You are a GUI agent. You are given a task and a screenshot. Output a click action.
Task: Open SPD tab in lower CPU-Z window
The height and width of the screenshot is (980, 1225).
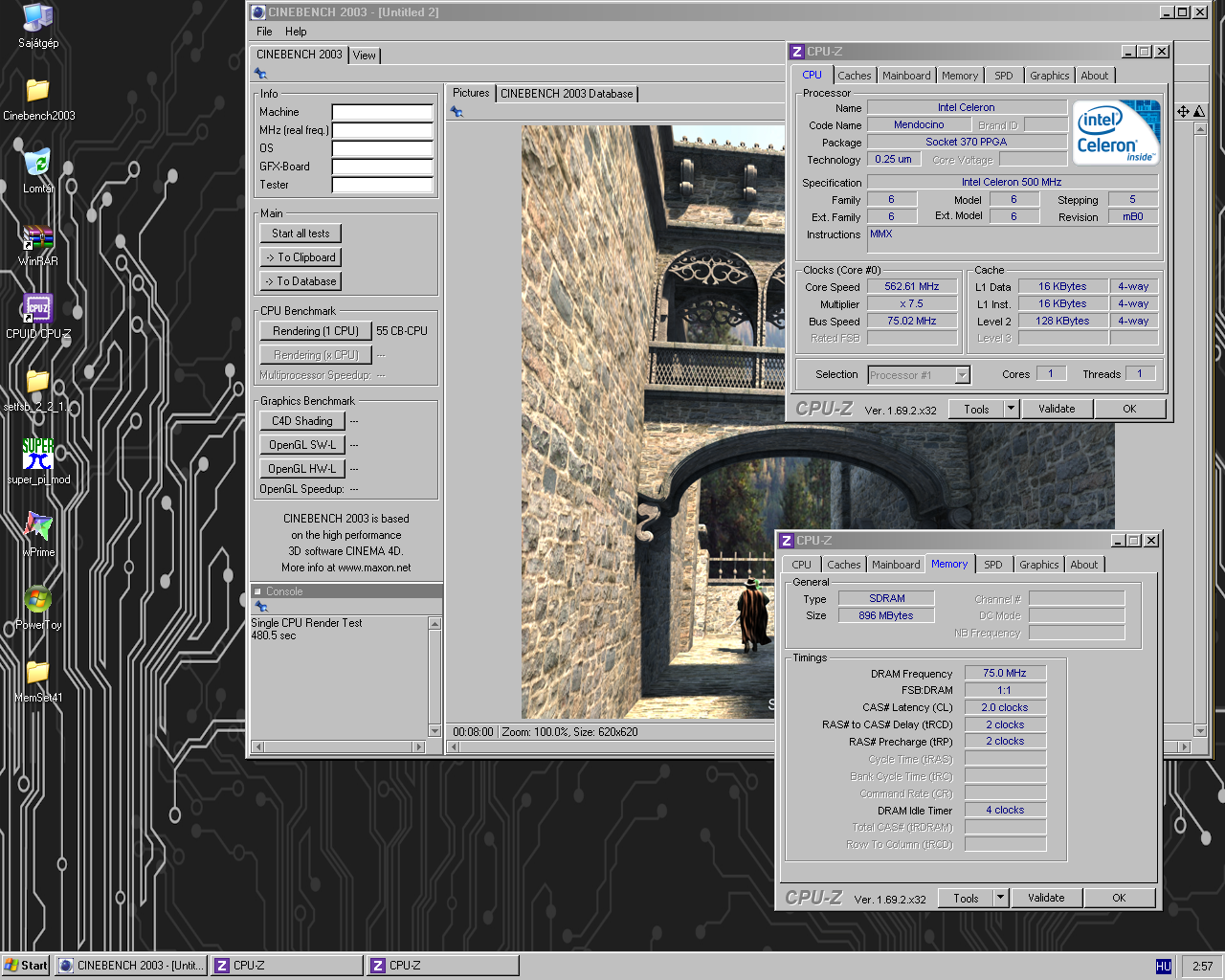click(x=993, y=565)
